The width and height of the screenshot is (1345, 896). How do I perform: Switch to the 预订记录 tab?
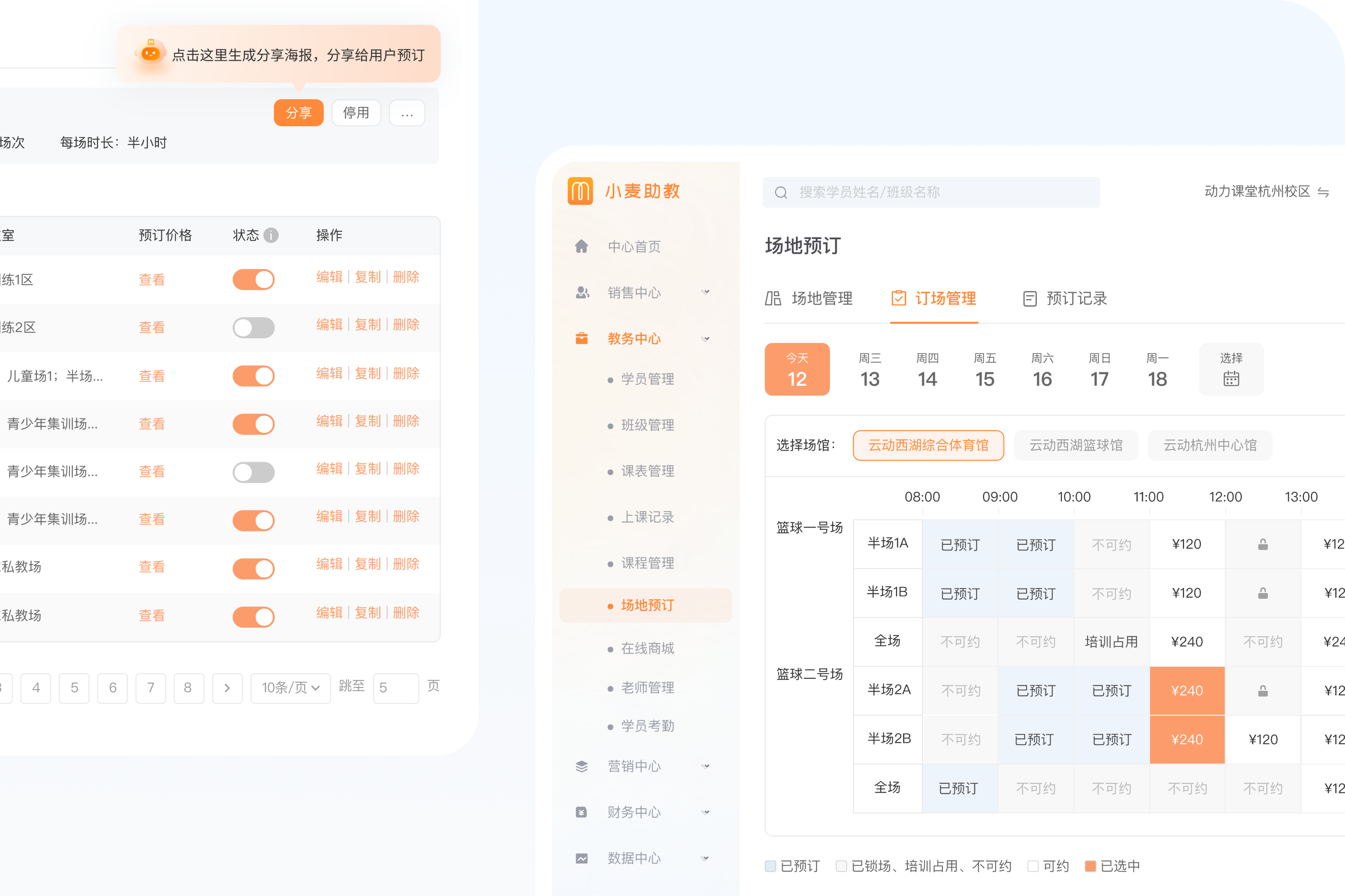click(x=1065, y=298)
